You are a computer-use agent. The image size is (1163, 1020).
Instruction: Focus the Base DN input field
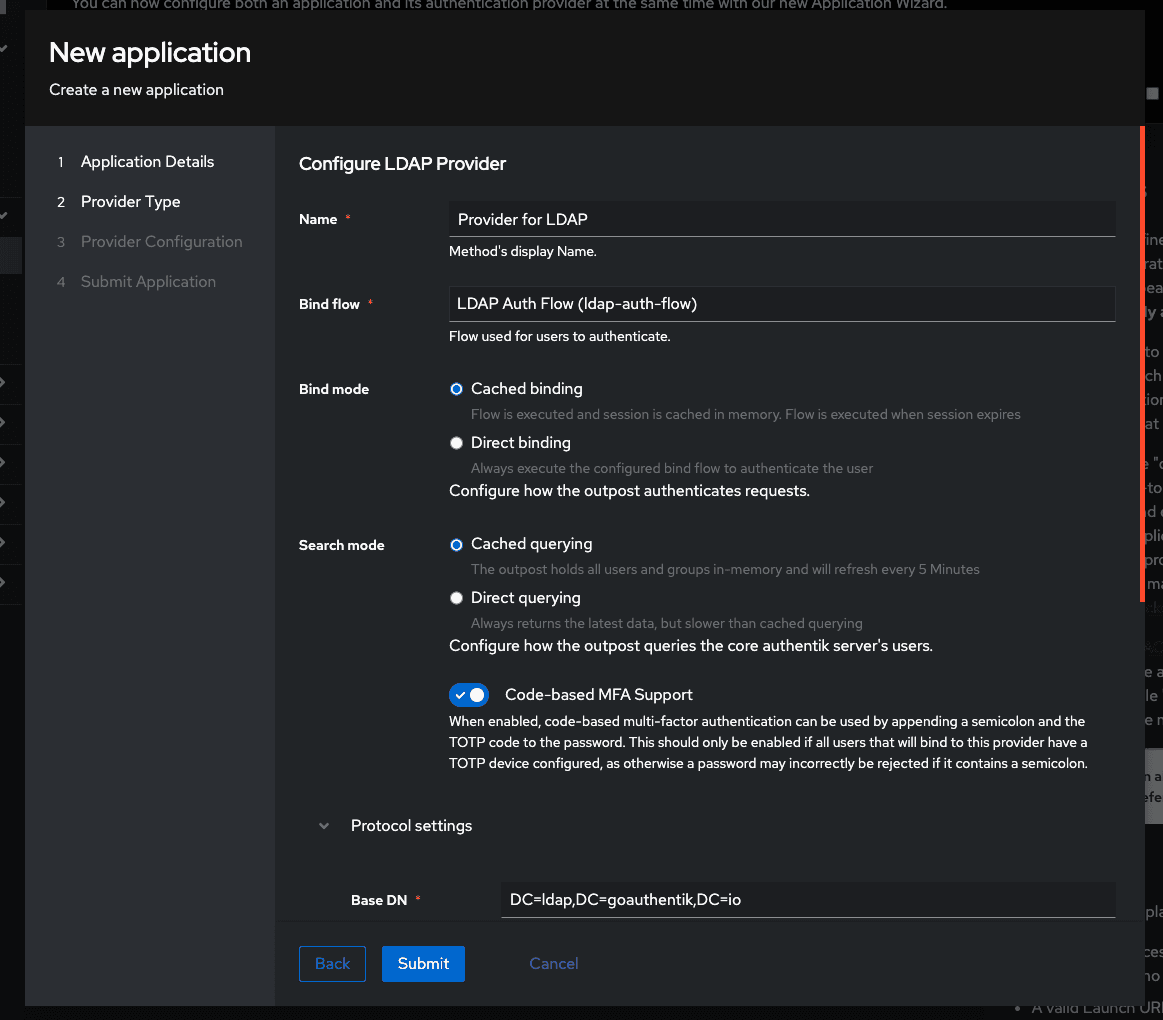(806, 900)
